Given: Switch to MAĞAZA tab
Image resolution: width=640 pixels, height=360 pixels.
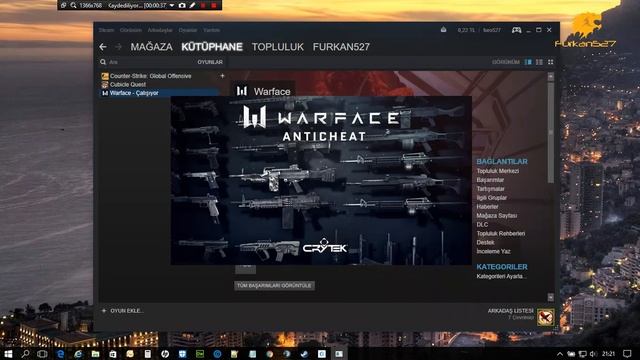Looking at the screenshot, I should coord(151,47).
